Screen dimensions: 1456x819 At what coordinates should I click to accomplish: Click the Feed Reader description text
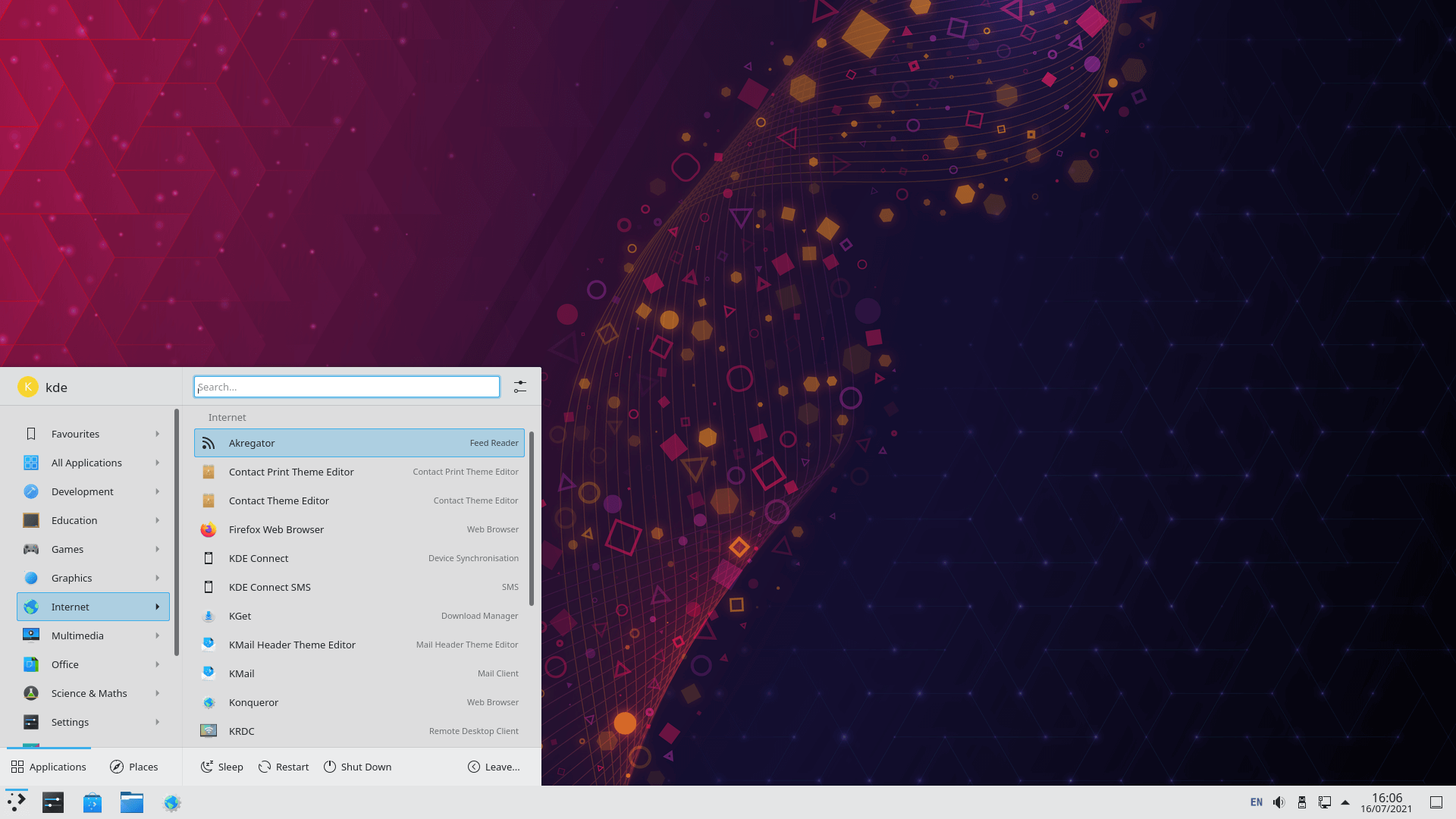(494, 443)
